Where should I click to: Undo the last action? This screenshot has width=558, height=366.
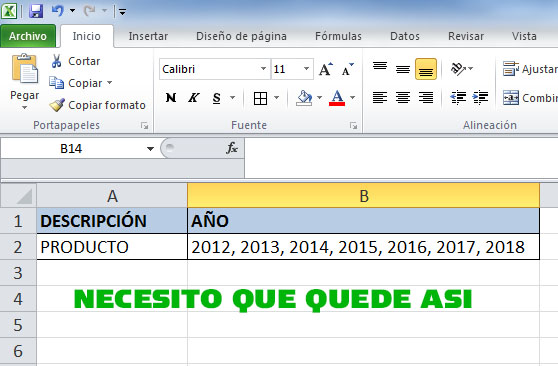click(x=57, y=11)
